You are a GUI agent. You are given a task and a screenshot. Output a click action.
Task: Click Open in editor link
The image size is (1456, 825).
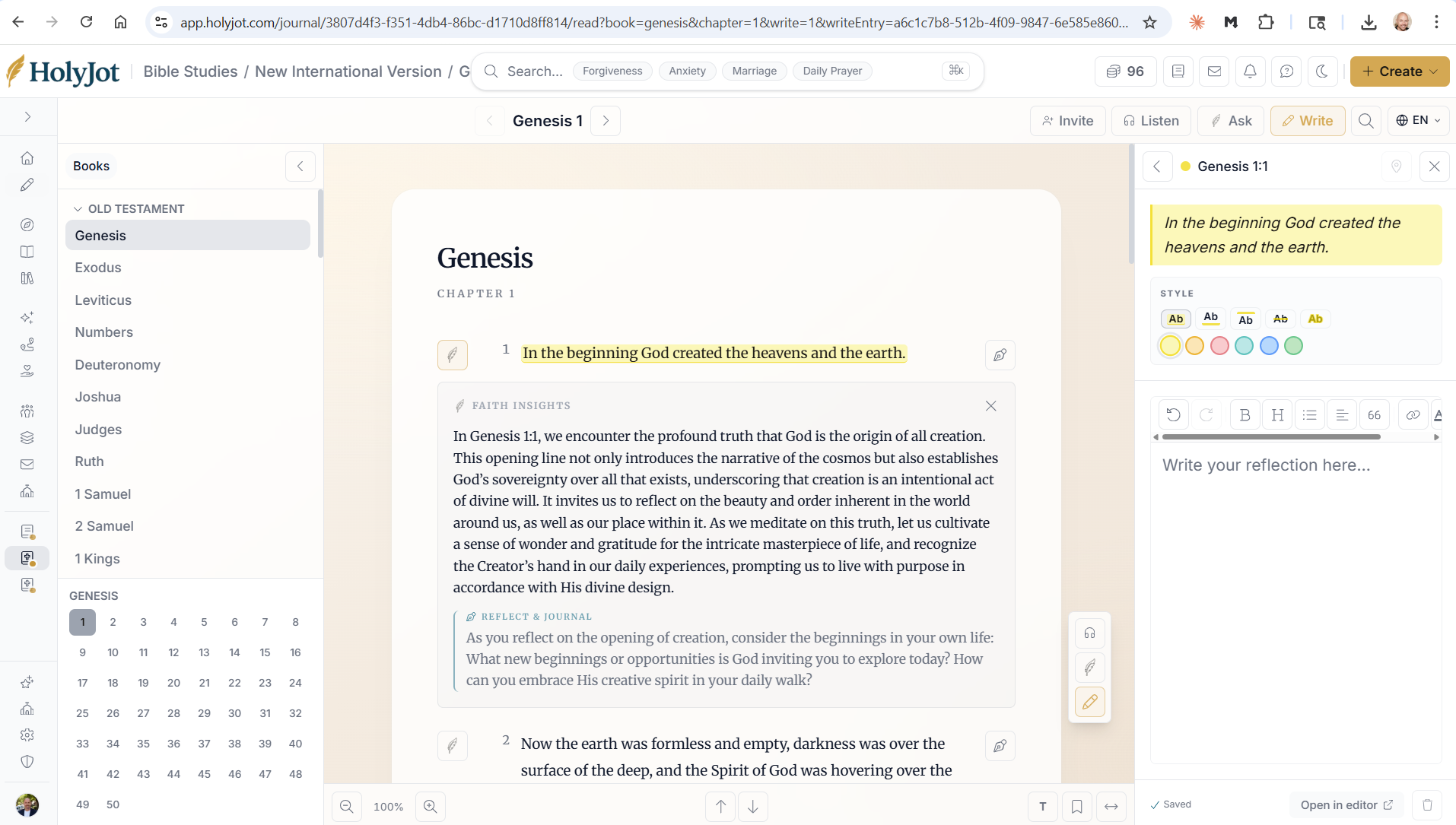(1346, 805)
